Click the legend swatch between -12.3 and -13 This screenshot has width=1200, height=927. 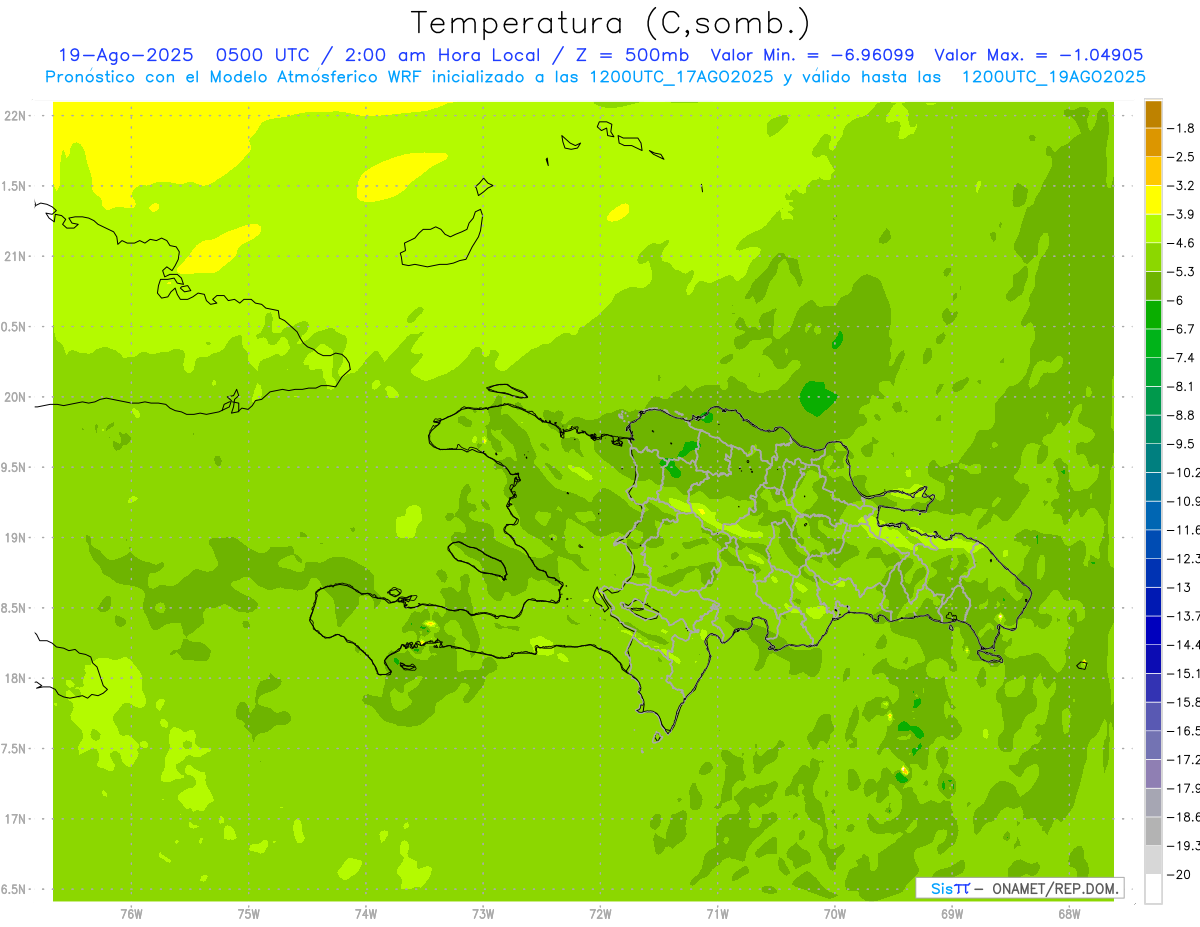[1153, 572]
